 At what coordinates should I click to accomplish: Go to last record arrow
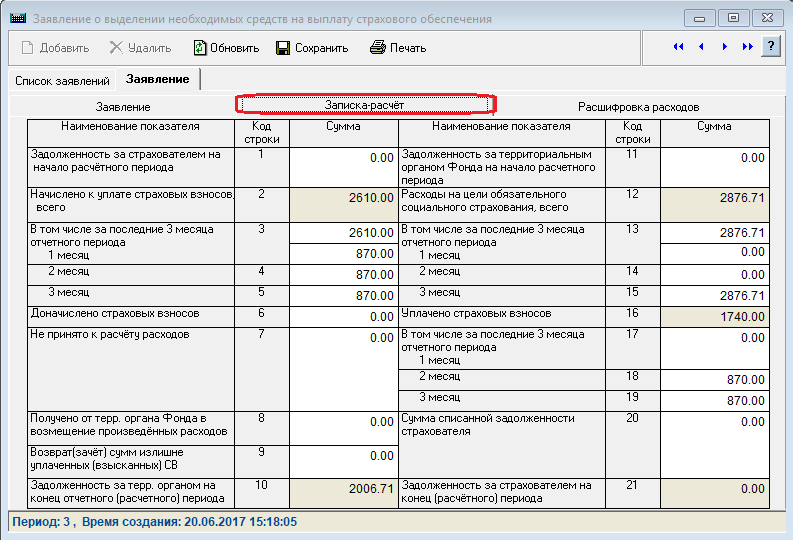pyautogui.click(x=747, y=47)
